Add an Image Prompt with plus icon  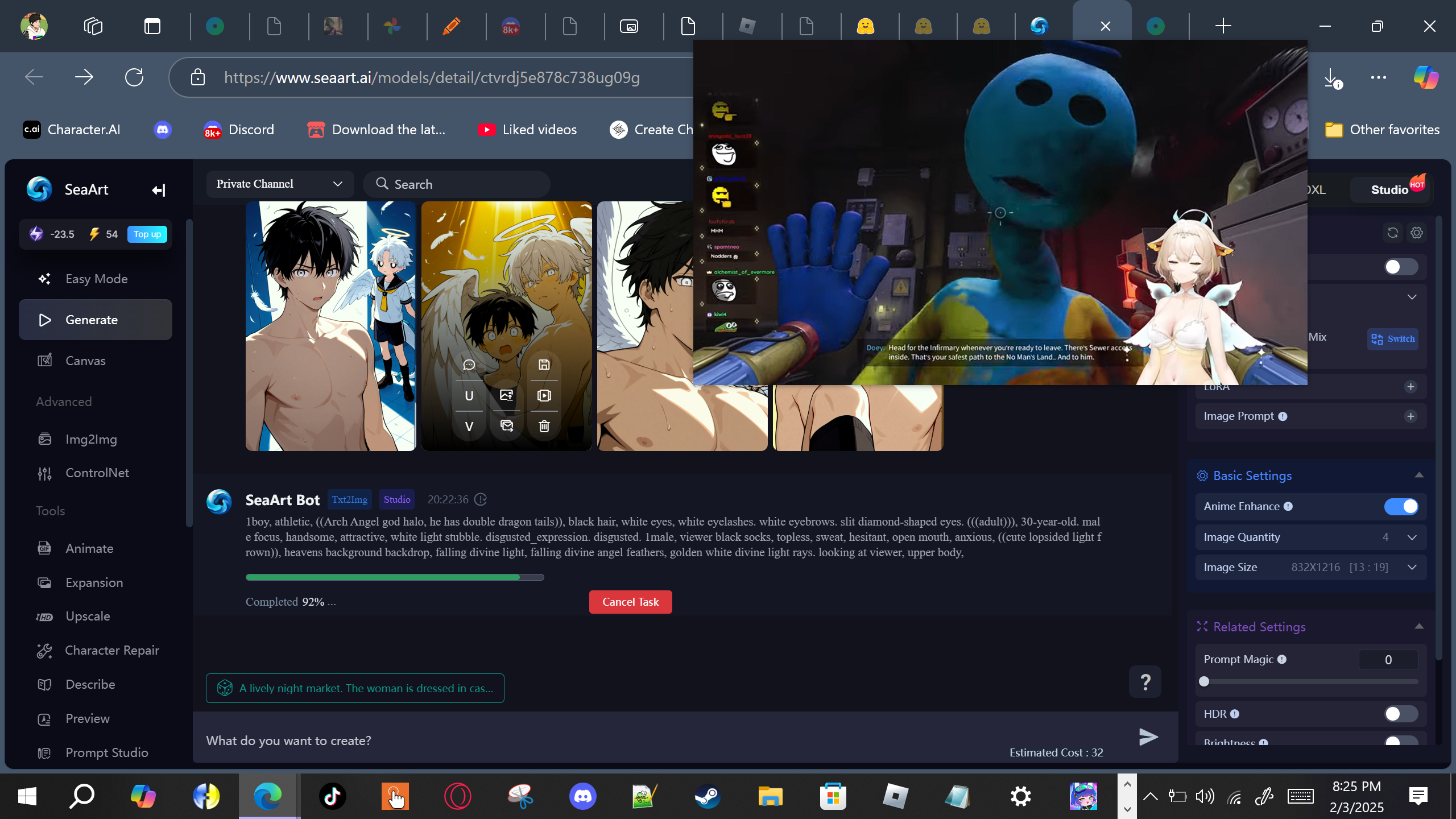point(1410,416)
